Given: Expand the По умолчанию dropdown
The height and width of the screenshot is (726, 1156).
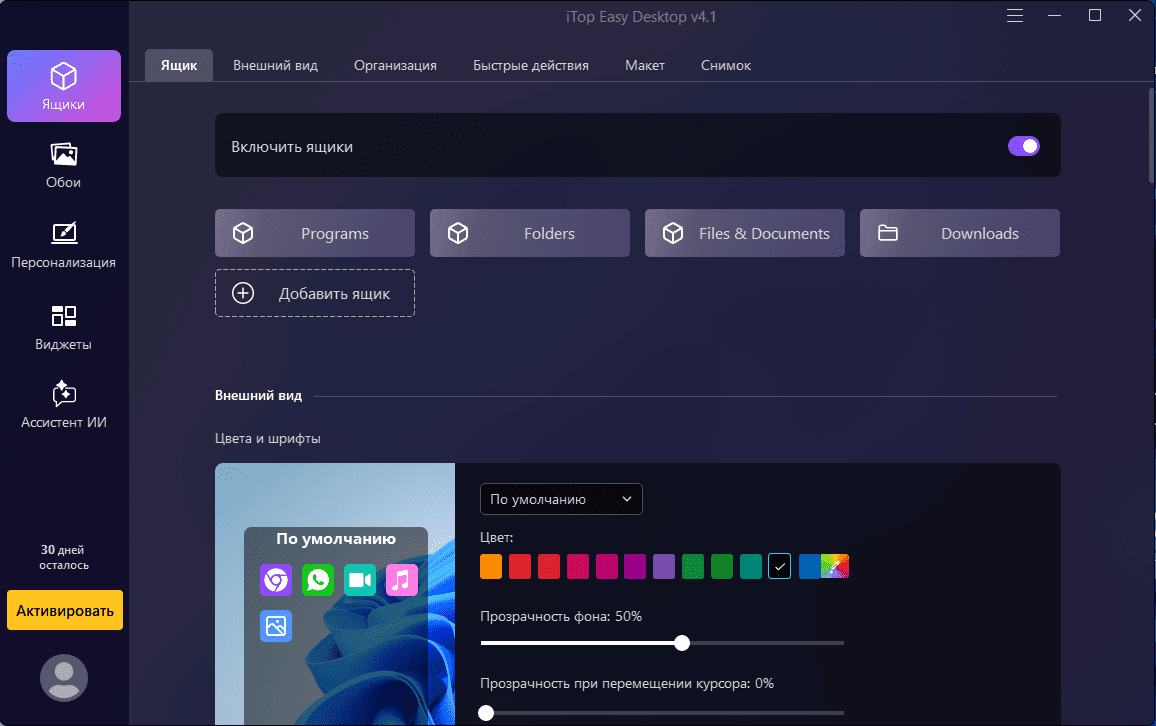Looking at the screenshot, I should (561, 499).
